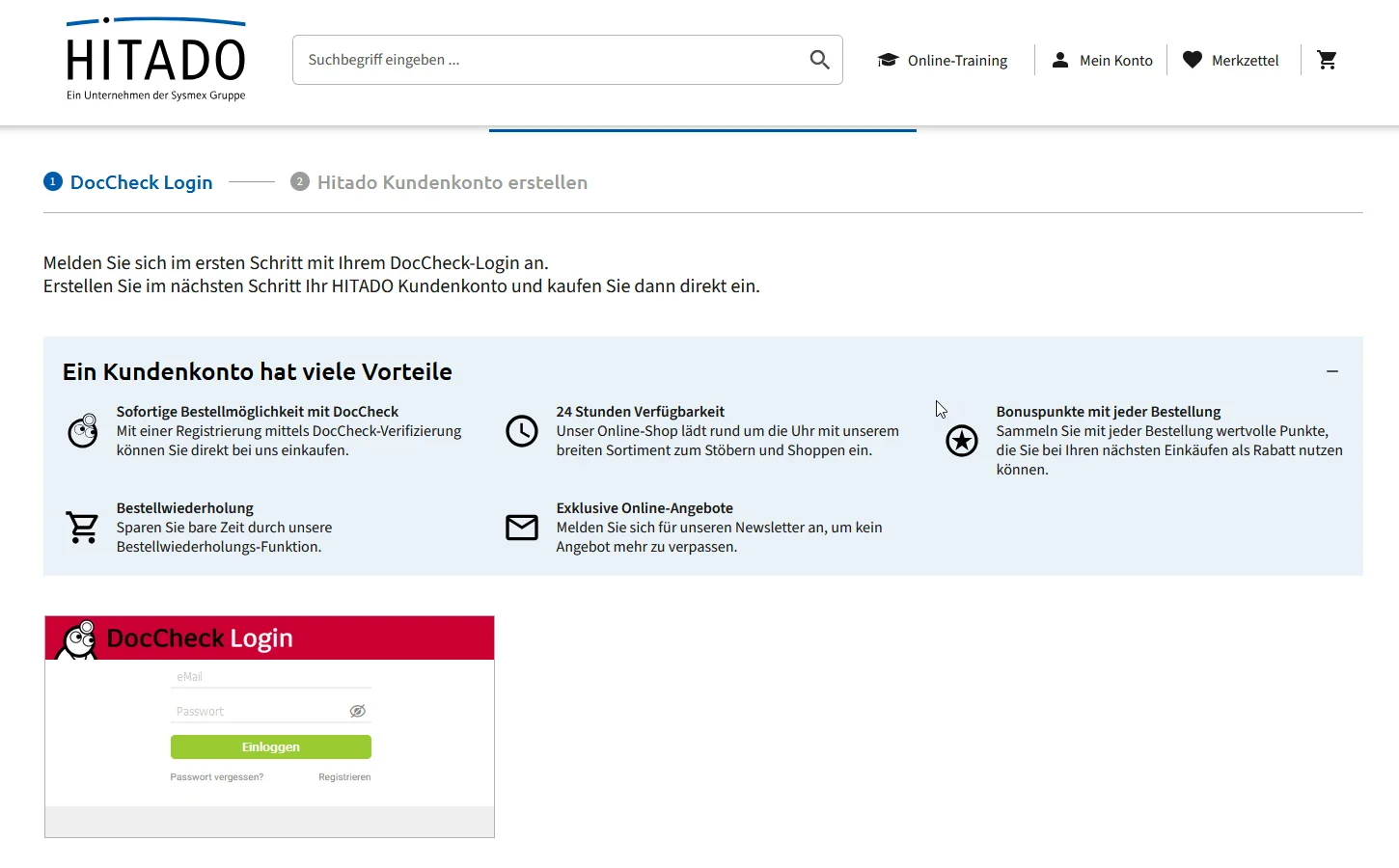Click the magnifier search icon
Screen dimensions: 1399x868
click(x=819, y=60)
